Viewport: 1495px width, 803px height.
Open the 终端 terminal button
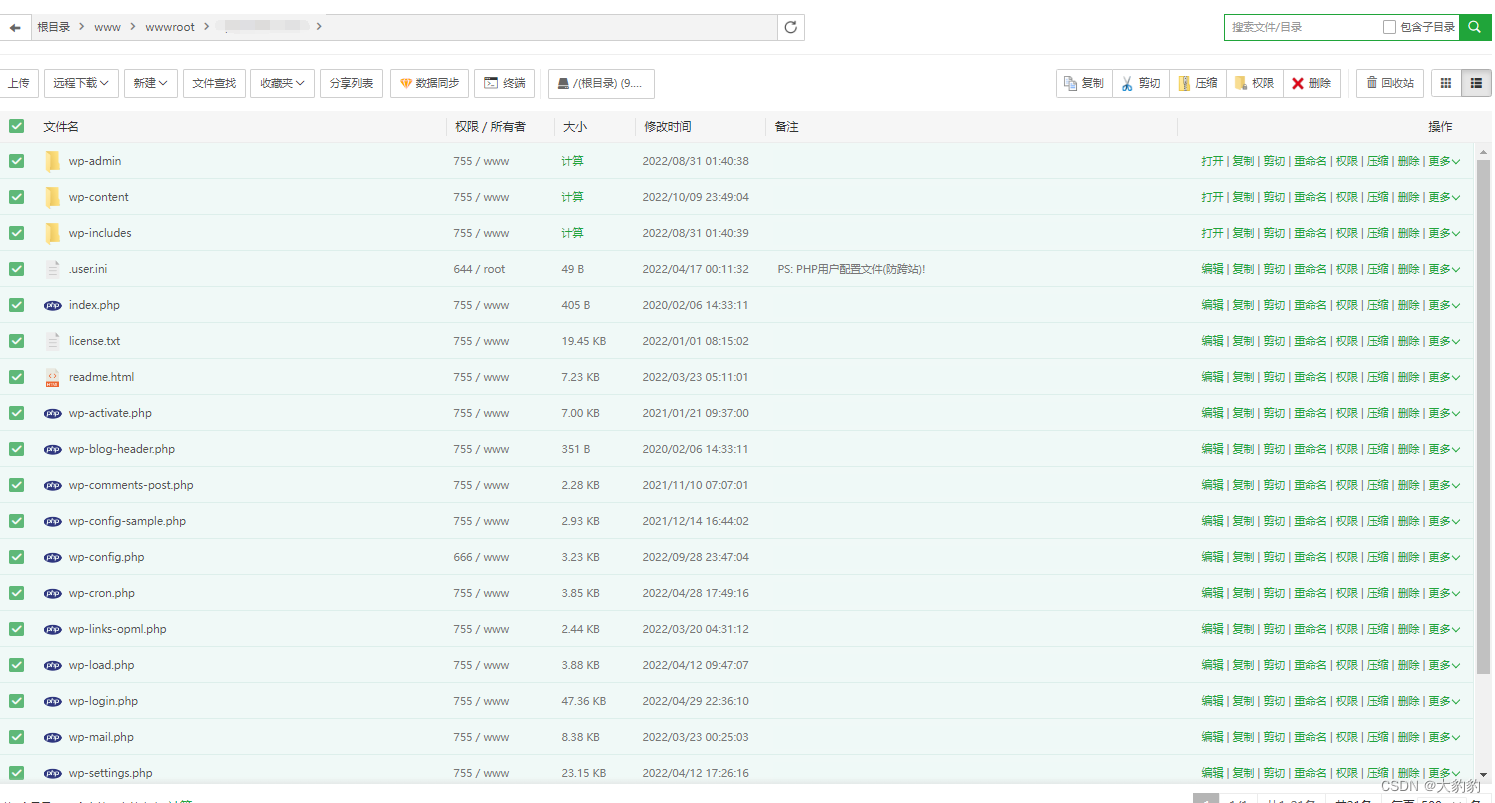[x=505, y=84]
